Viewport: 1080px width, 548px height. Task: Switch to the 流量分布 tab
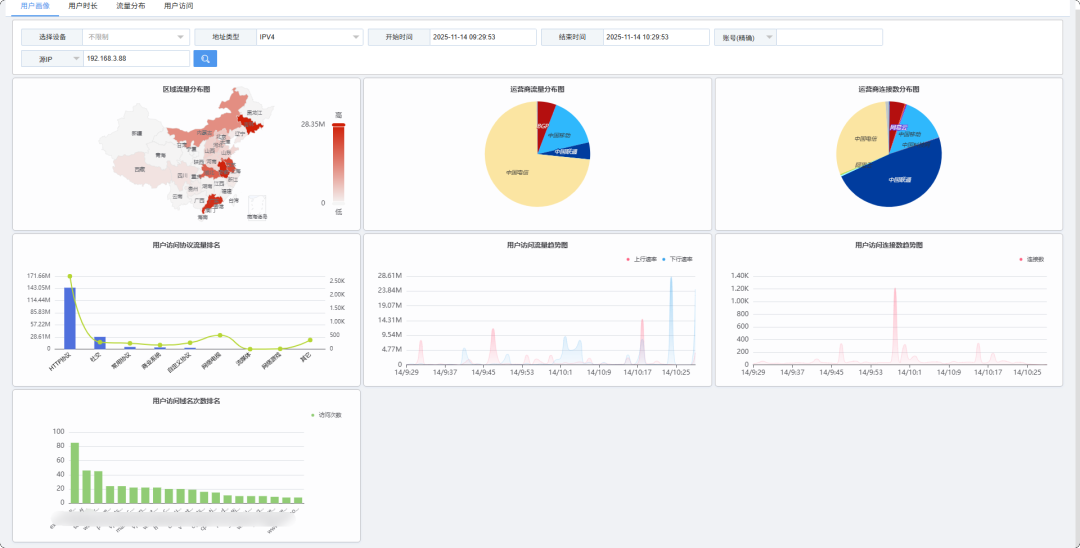tap(130, 6)
